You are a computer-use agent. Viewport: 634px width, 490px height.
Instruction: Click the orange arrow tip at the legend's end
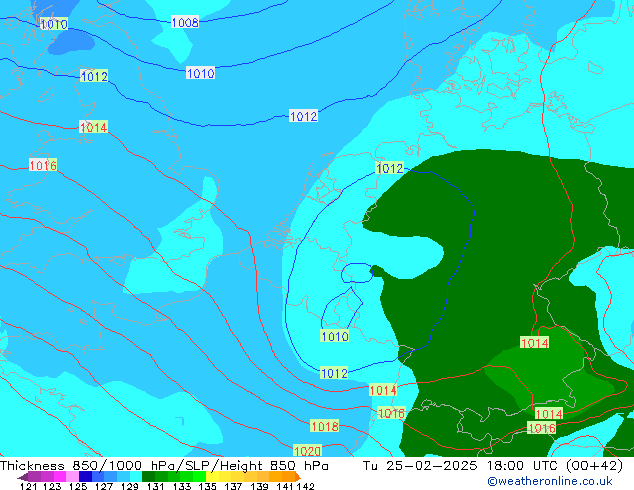click(x=297, y=477)
